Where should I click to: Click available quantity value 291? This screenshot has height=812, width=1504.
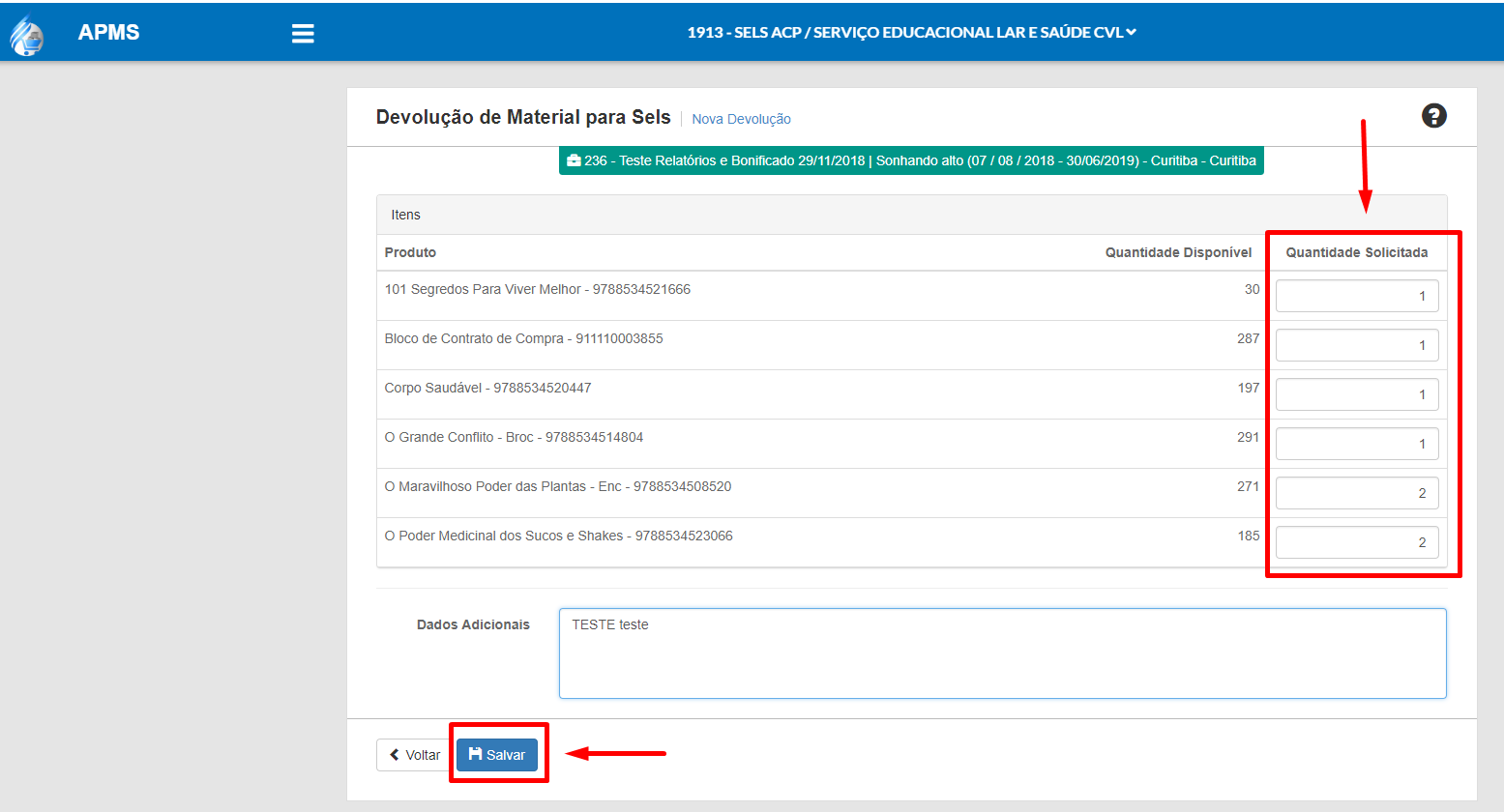click(1249, 437)
